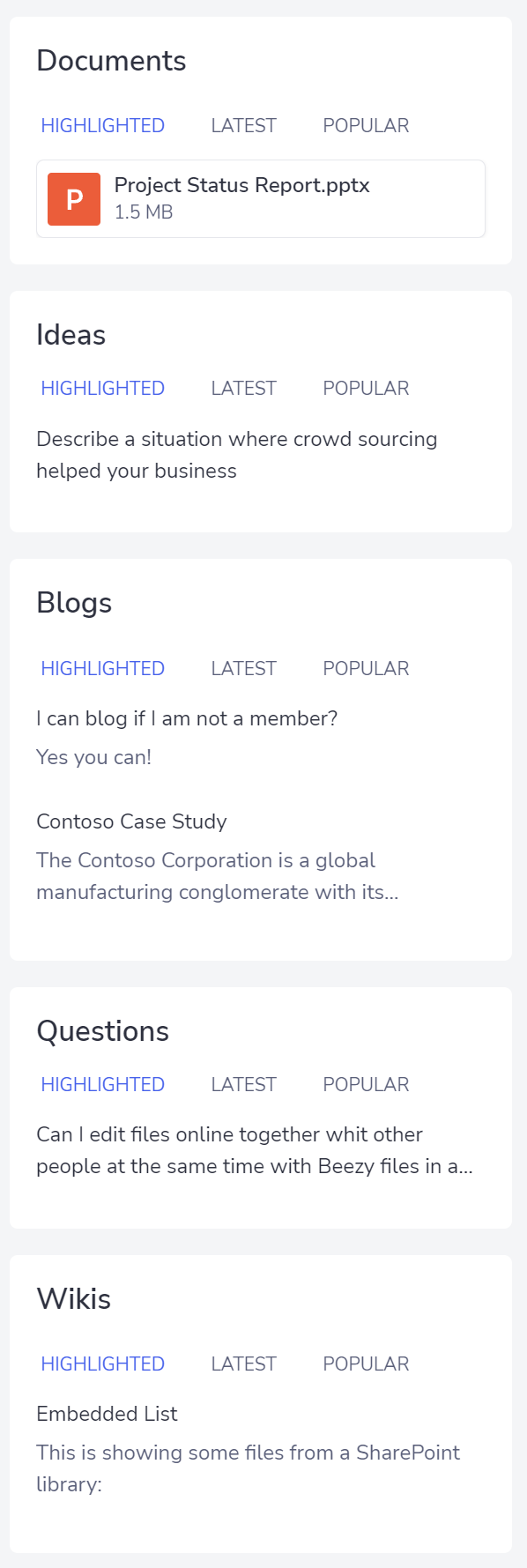Viewport: 527px width, 1568px height.
Task: Select LATEST tab in Documents
Action: click(244, 125)
